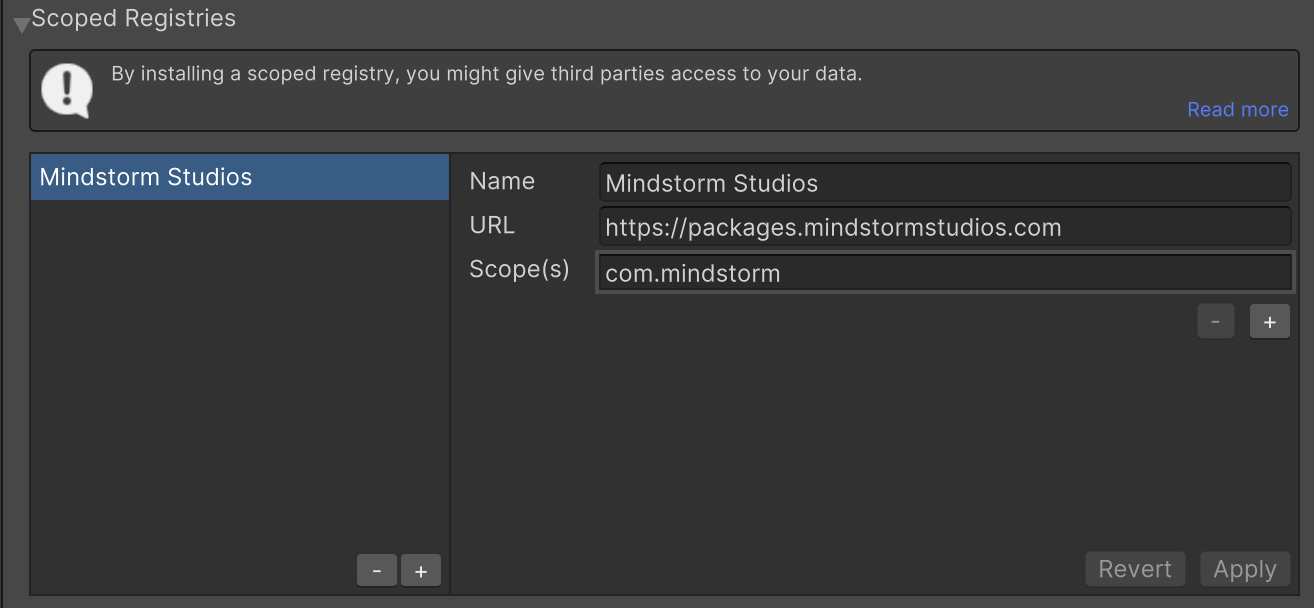This screenshot has width=1314, height=608.
Task: Click the Name label
Action: pyautogui.click(x=503, y=181)
